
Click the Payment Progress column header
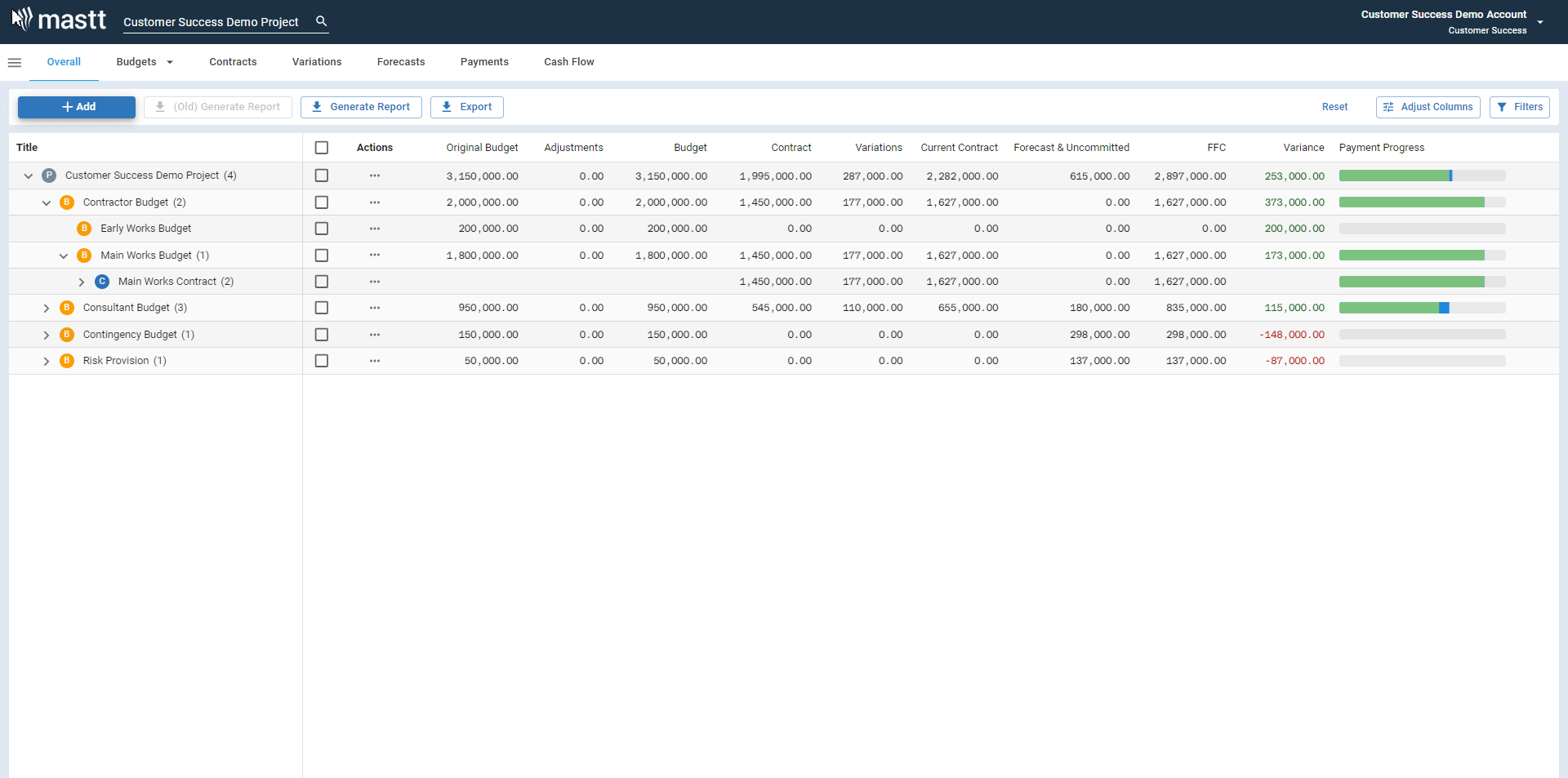(1382, 148)
